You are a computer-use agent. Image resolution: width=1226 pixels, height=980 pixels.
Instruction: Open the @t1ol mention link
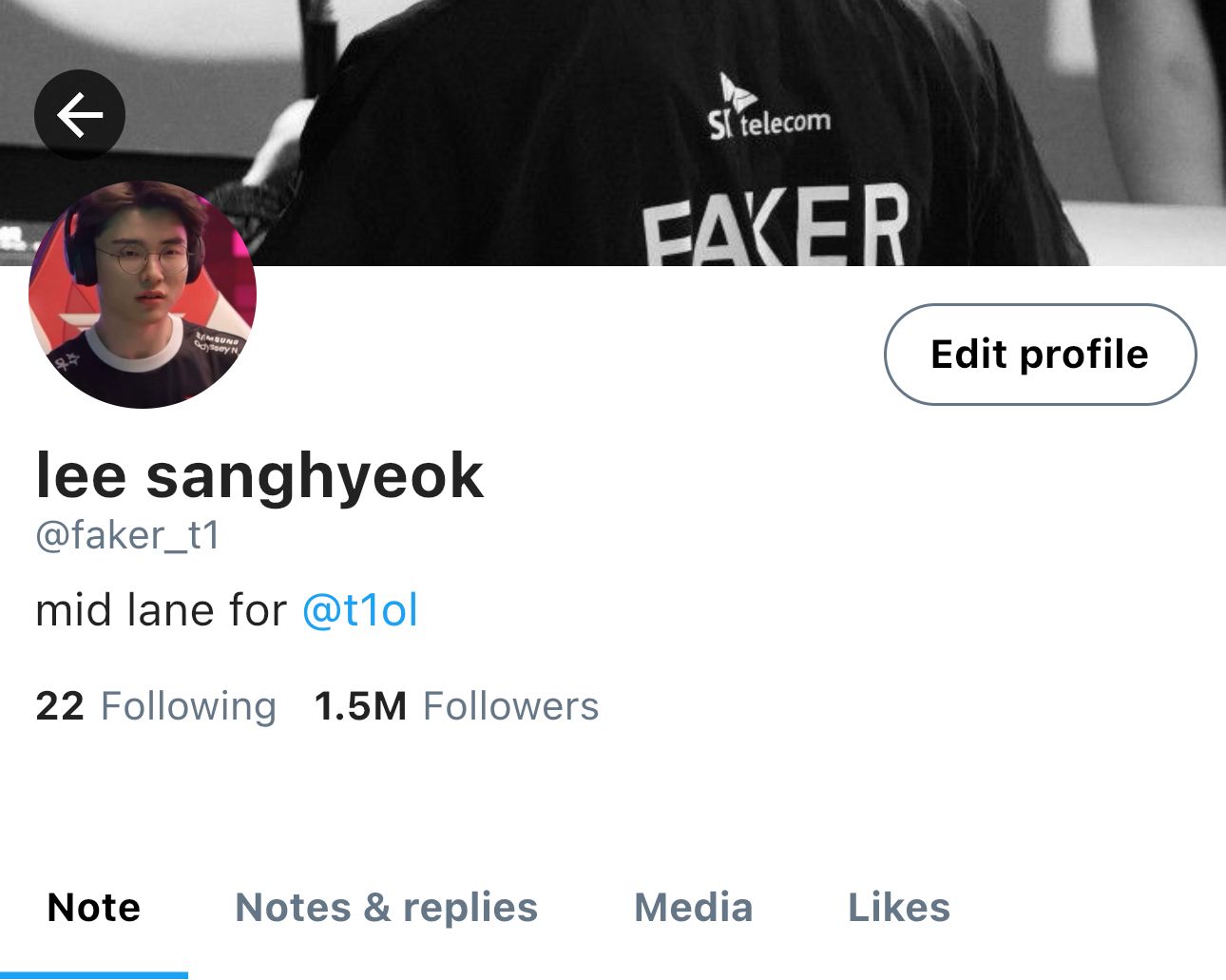[360, 610]
